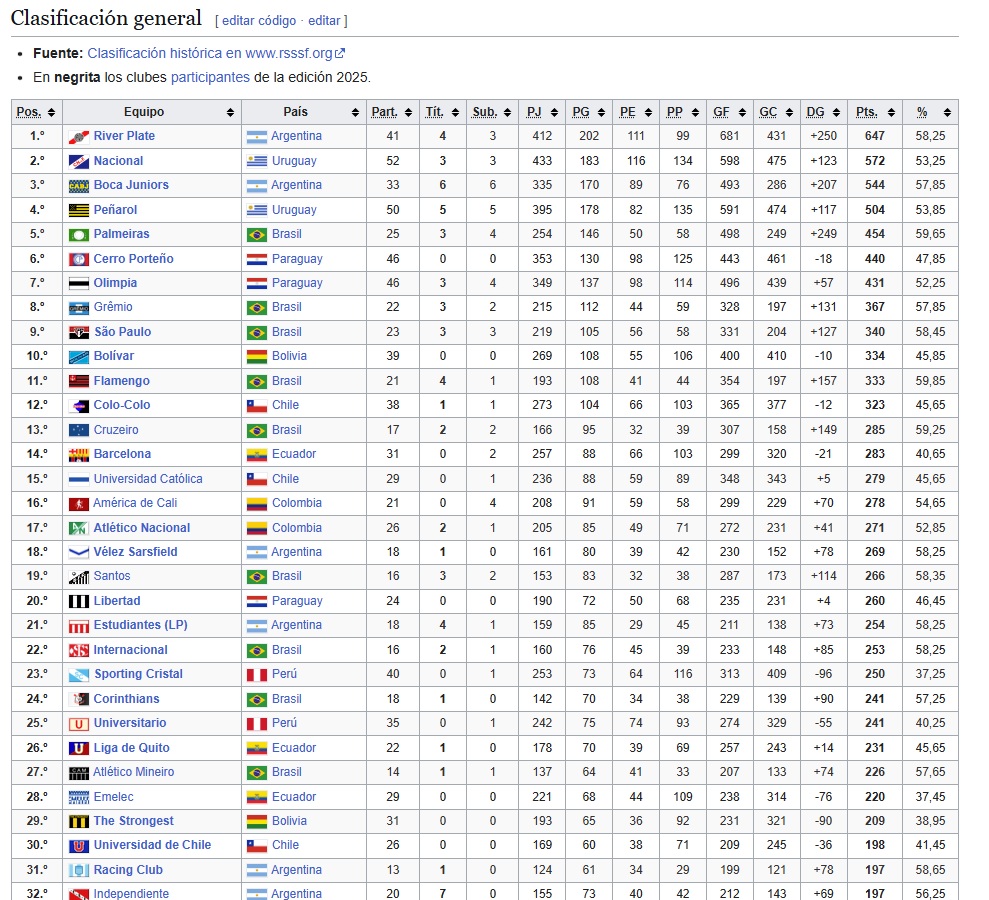Open Paraguay link in Libertad row
Image resolution: width=989 pixels, height=900 pixels.
(297, 602)
